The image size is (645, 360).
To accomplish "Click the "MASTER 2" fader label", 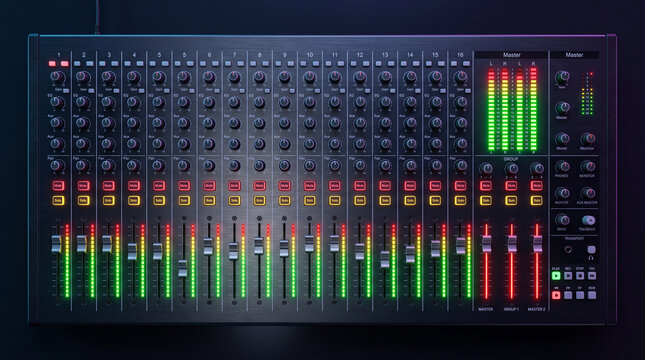I will click(x=536, y=309).
